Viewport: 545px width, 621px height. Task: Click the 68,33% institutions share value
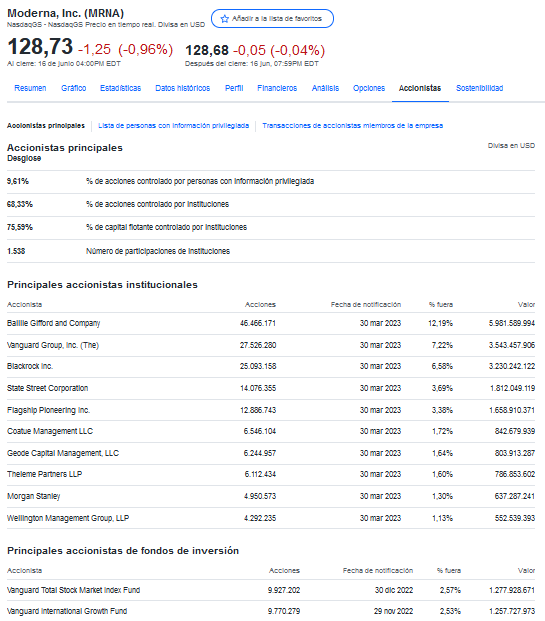click(20, 204)
